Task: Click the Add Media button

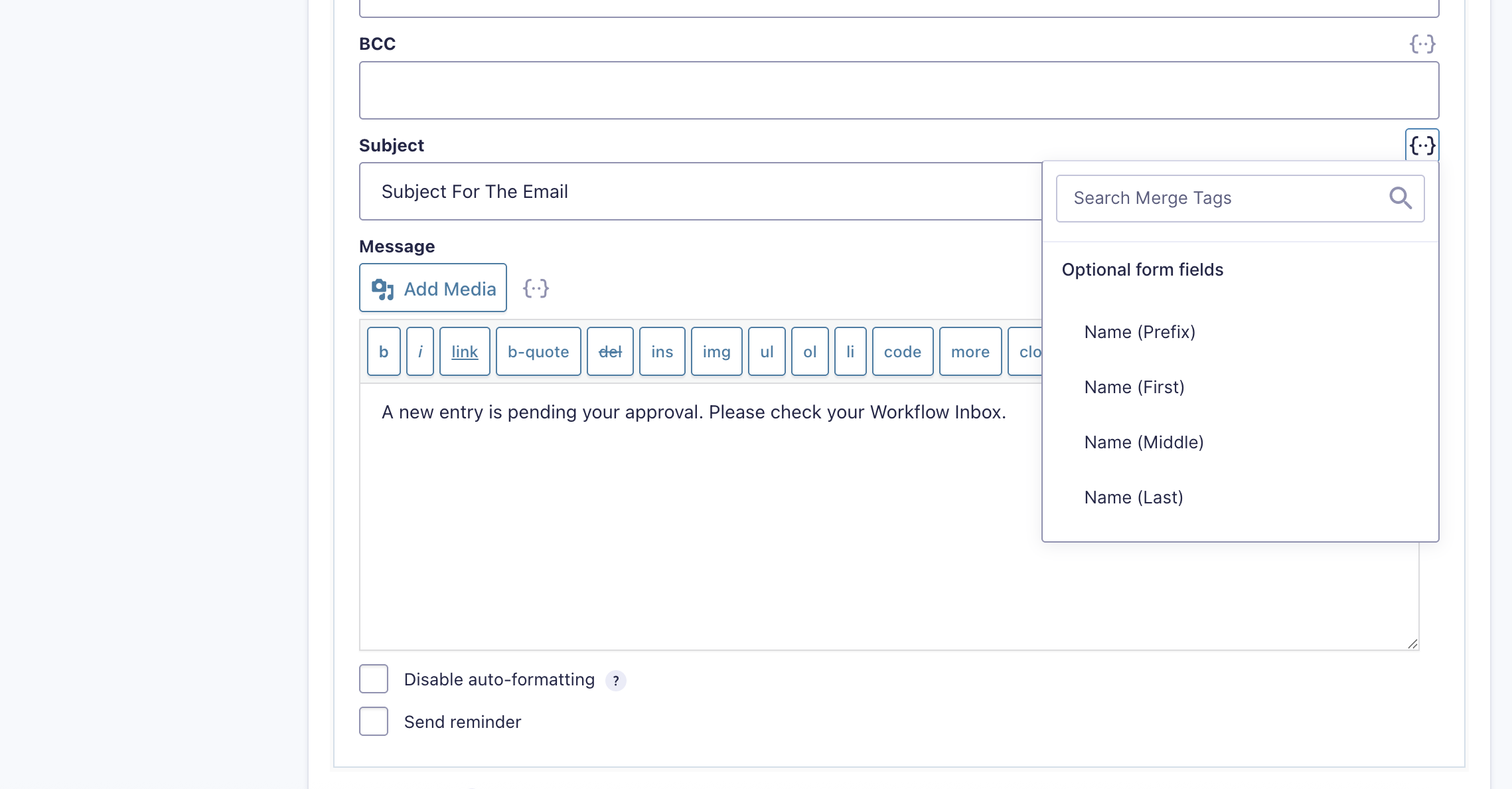Action: click(x=433, y=288)
